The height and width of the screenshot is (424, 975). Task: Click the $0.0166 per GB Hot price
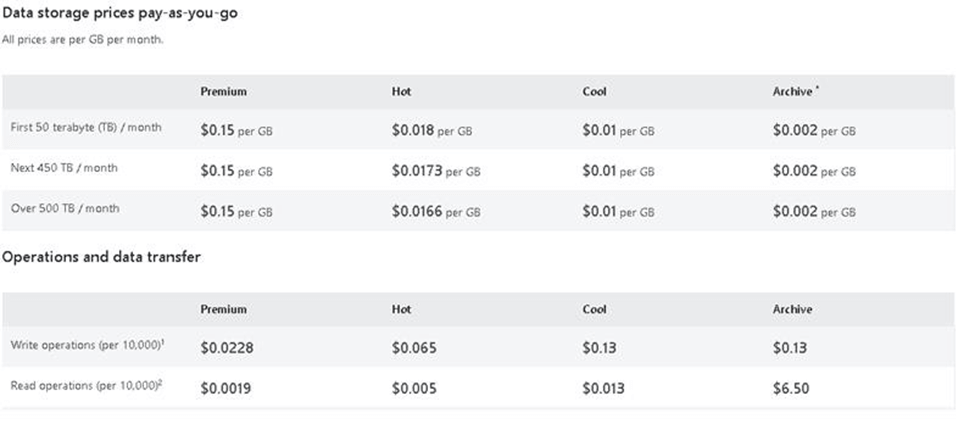pos(436,212)
